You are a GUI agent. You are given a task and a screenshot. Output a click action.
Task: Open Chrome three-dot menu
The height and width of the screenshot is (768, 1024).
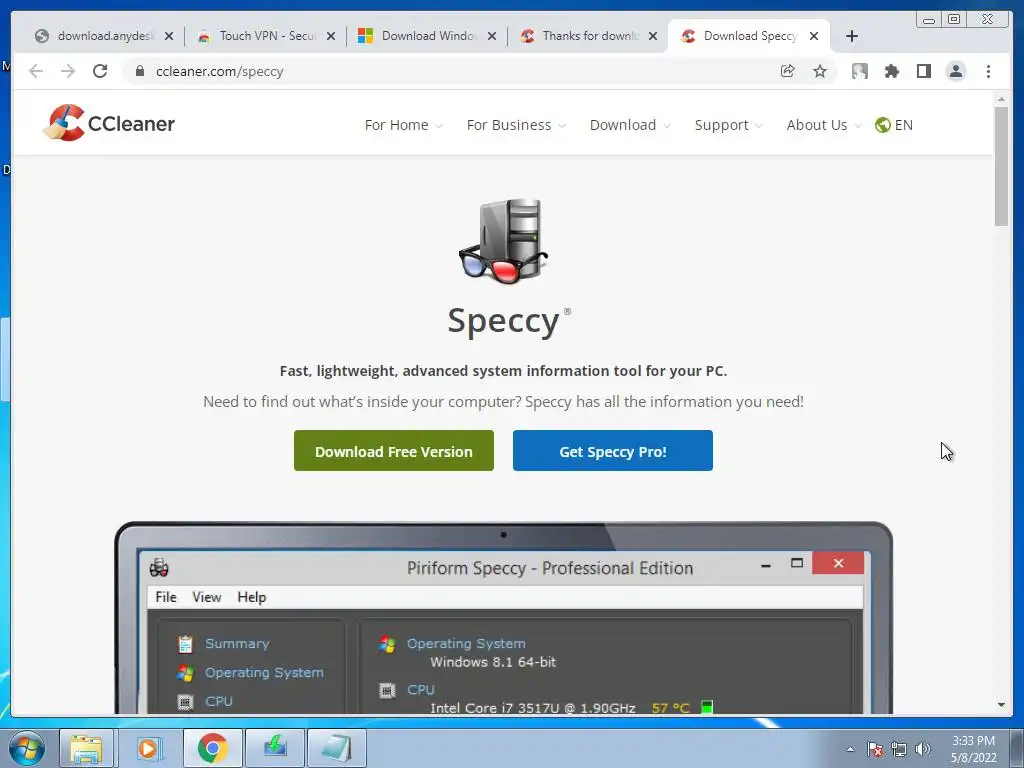(988, 71)
